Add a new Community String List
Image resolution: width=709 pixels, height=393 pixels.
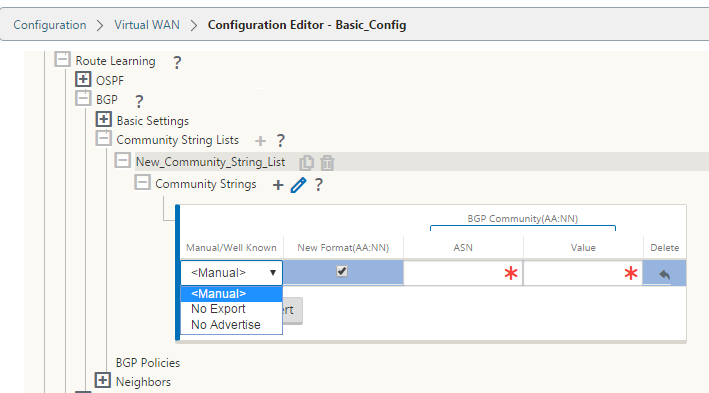[260, 141]
